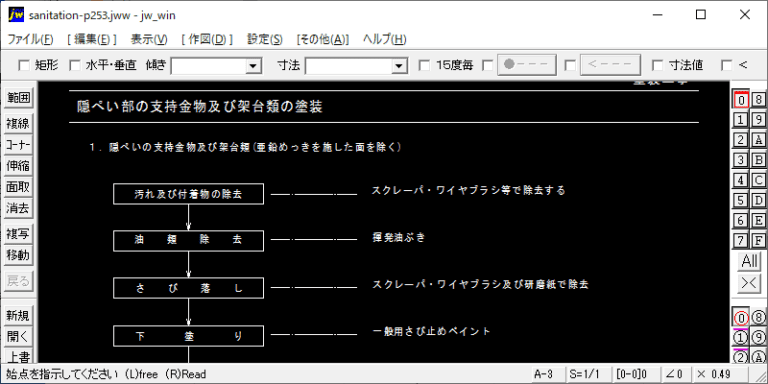Click the 戻る undo button
The height and width of the screenshot is (384, 768).
(18, 281)
